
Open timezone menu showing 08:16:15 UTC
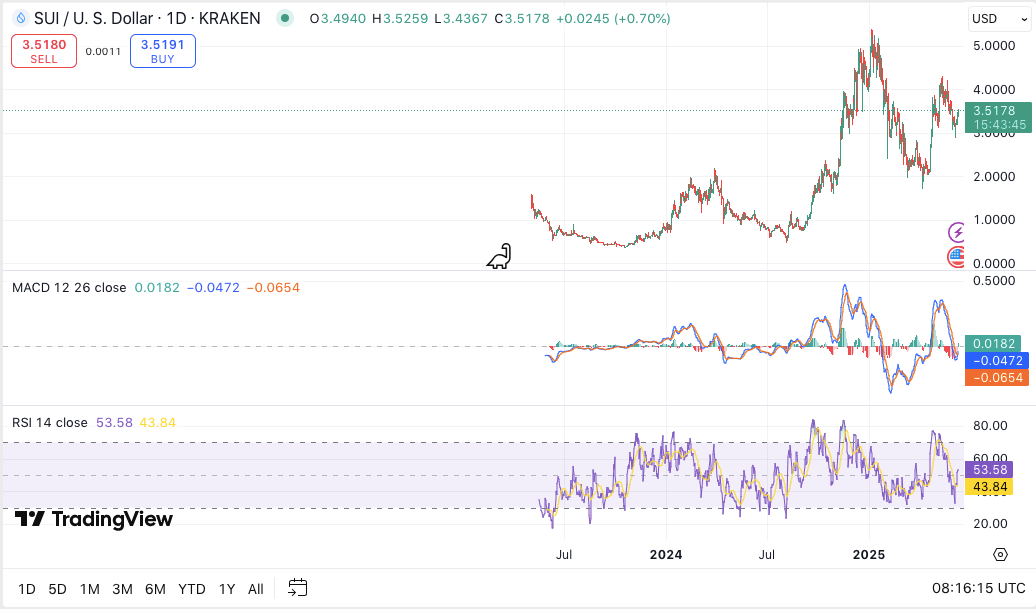978,588
